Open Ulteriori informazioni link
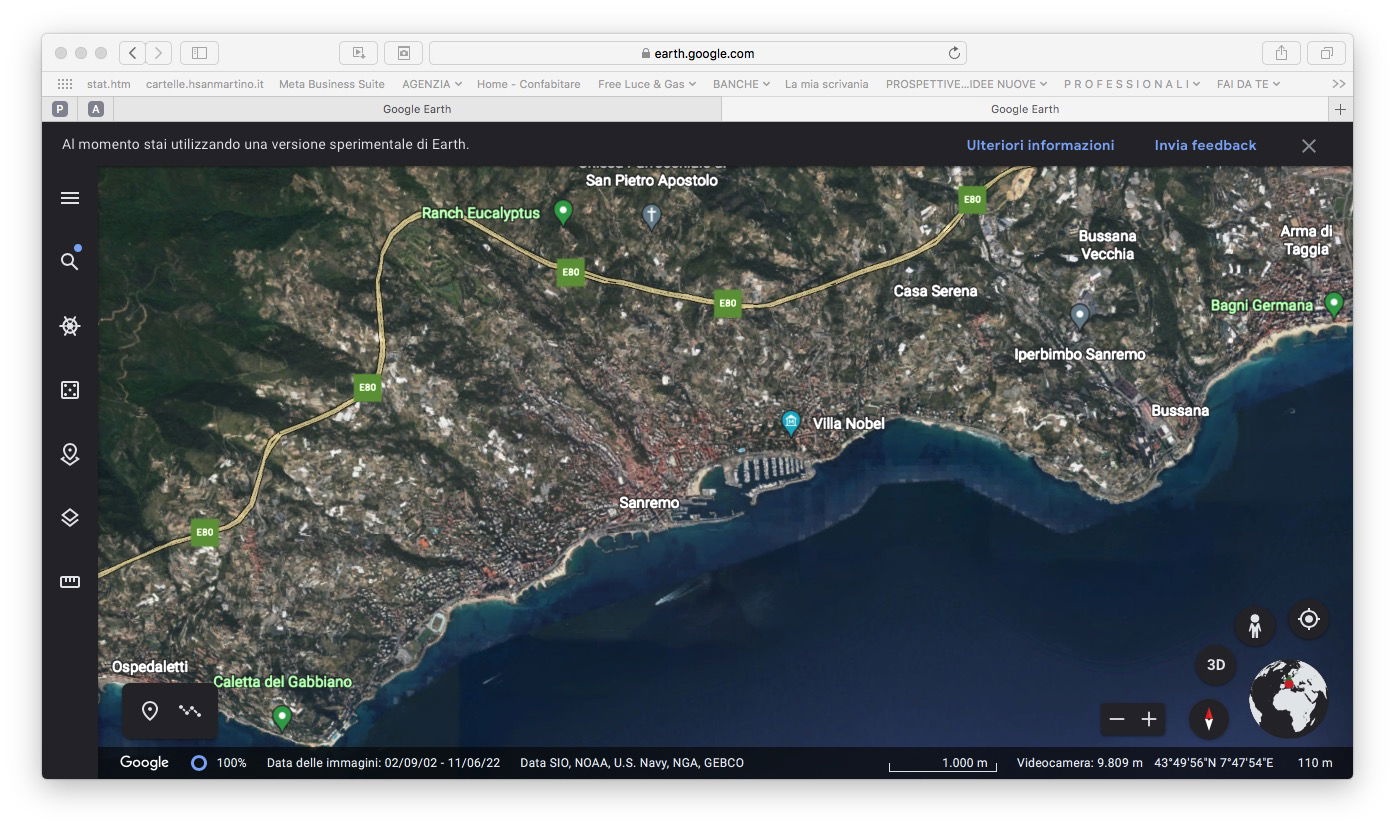 click(x=1040, y=145)
